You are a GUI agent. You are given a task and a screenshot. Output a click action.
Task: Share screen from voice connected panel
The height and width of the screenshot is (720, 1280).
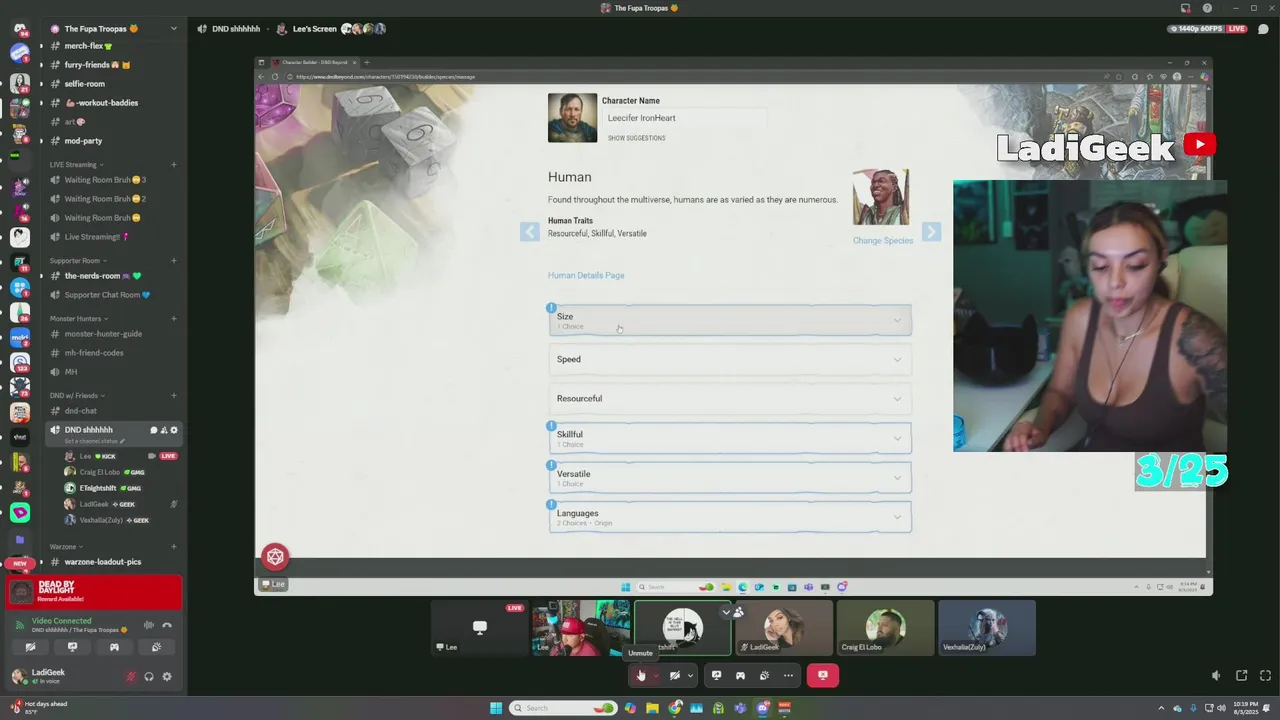coord(72,647)
